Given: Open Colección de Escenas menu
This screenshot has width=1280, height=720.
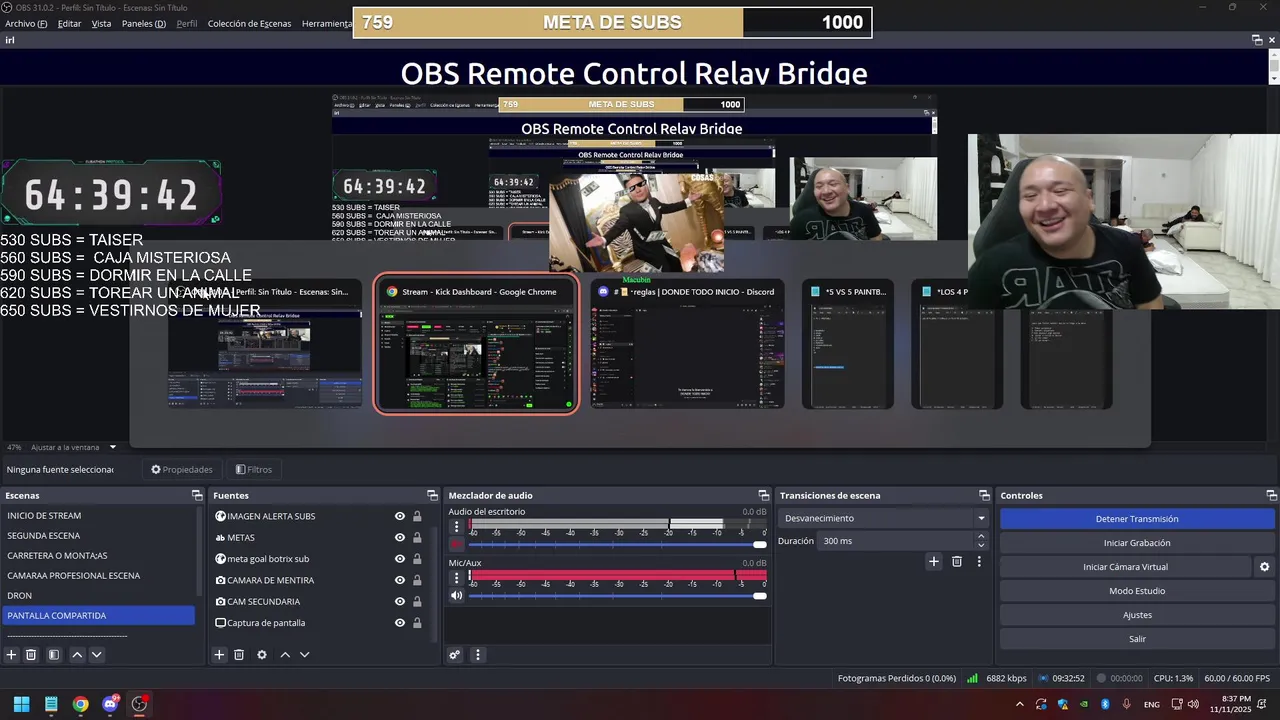Looking at the screenshot, I should 249,23.
